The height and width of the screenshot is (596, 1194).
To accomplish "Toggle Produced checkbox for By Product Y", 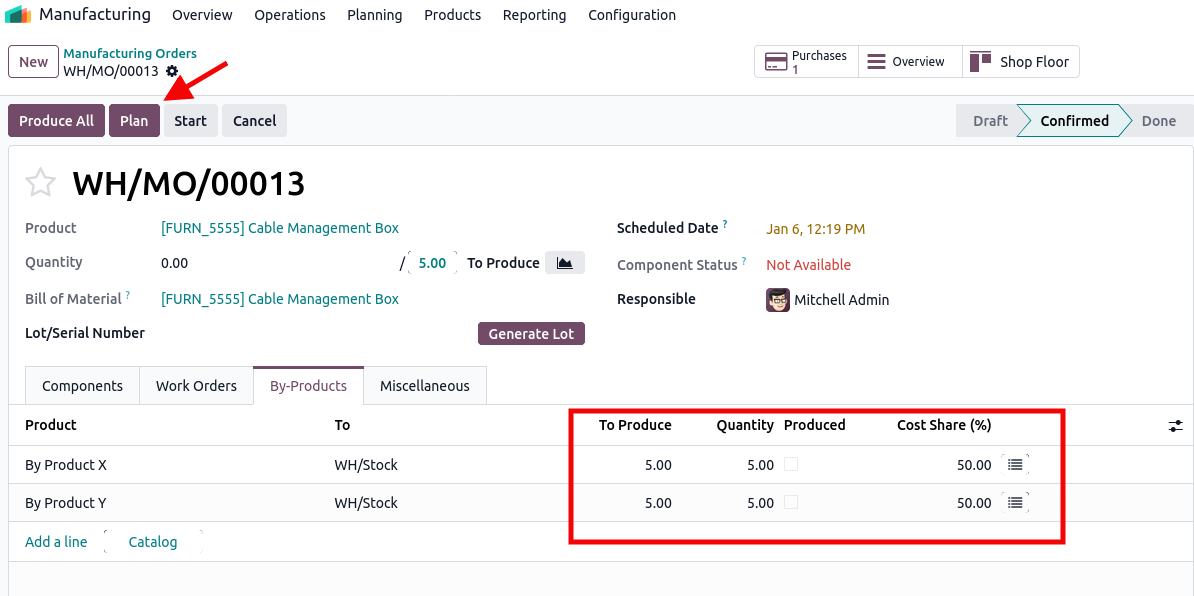I will pos(791,502).
